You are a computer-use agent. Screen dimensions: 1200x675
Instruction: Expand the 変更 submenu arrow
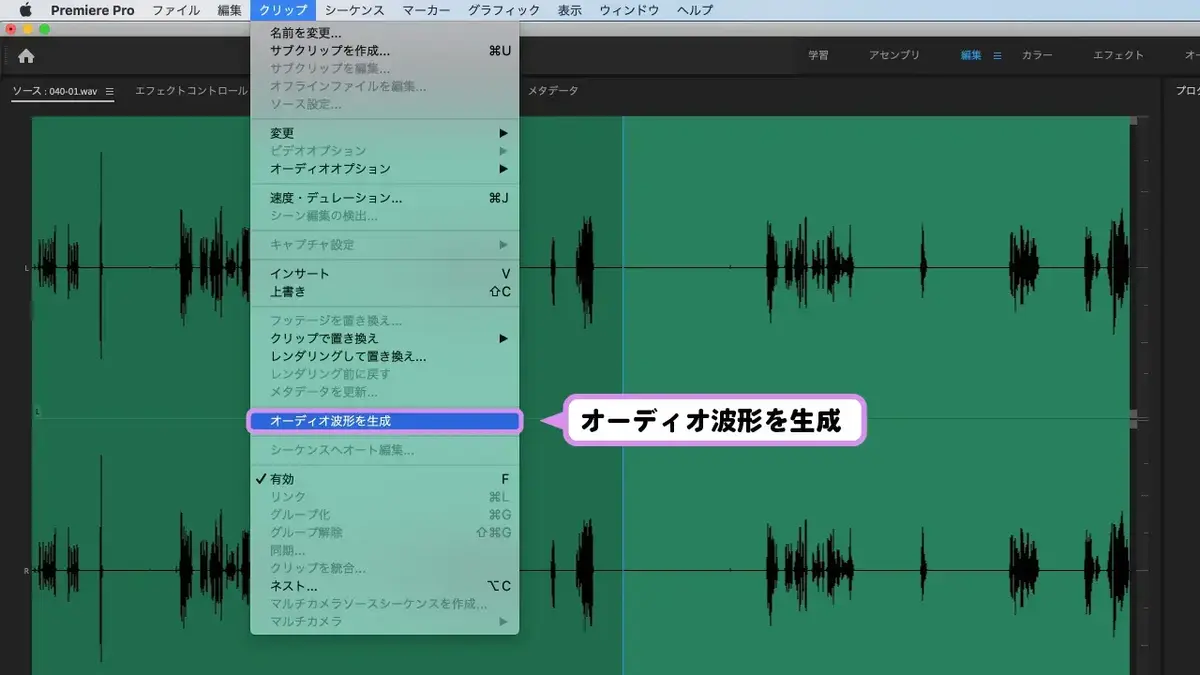pyautogui.click(x=504, y=133)
